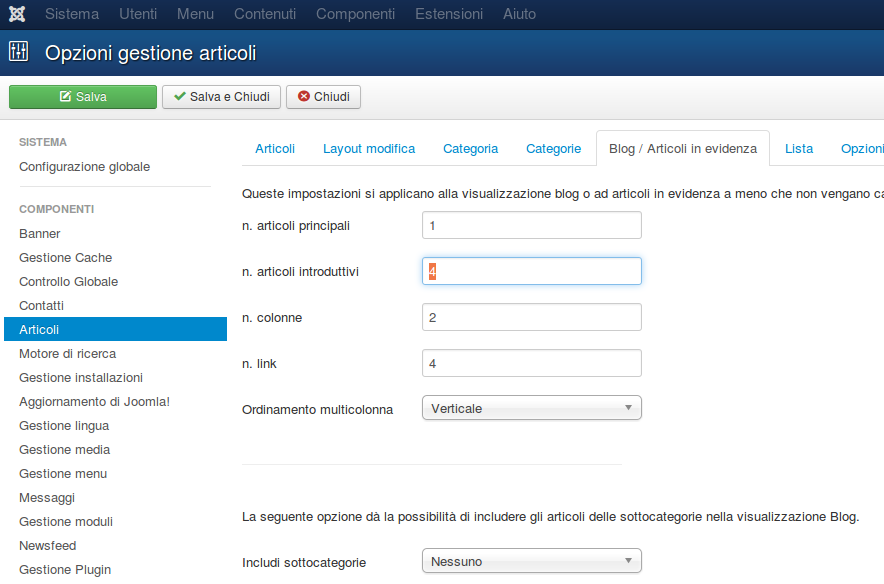Switch to the Categoria tab
This screenshot has height=584, width=884.
(x=470, y=148)
